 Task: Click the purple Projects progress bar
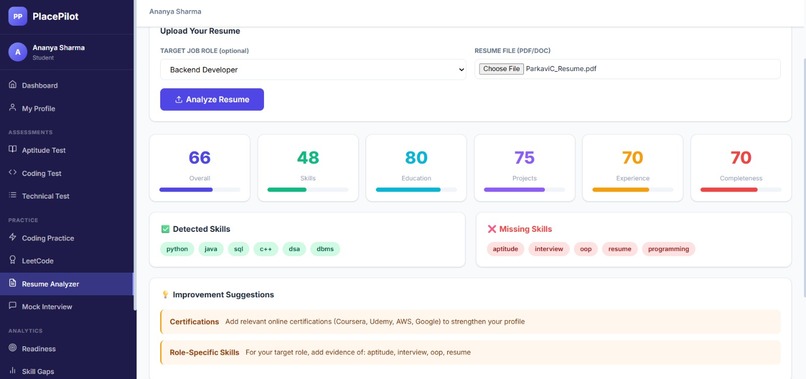(524, 190)
